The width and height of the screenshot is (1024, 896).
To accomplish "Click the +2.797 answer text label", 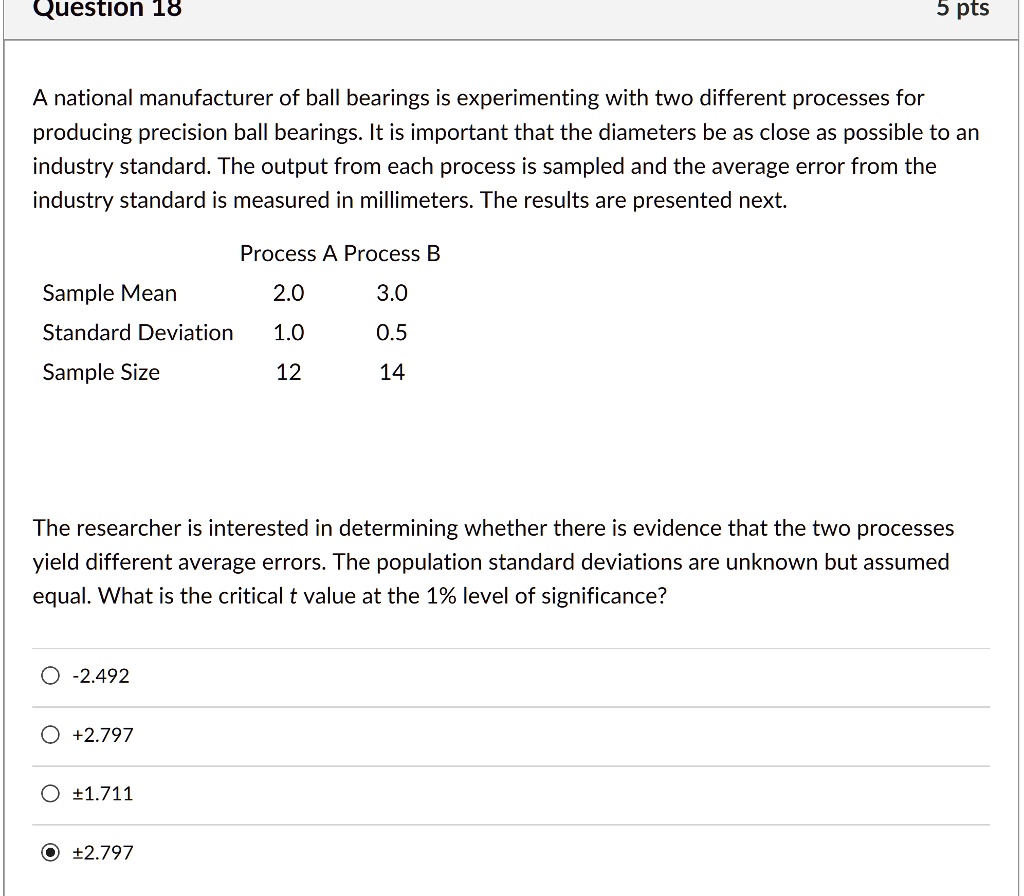I will (103, 734).
